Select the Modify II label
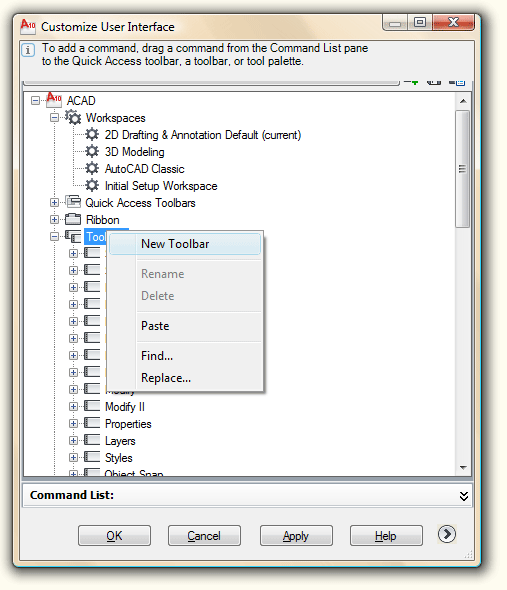The image size is (507, 590). [125, 407]
